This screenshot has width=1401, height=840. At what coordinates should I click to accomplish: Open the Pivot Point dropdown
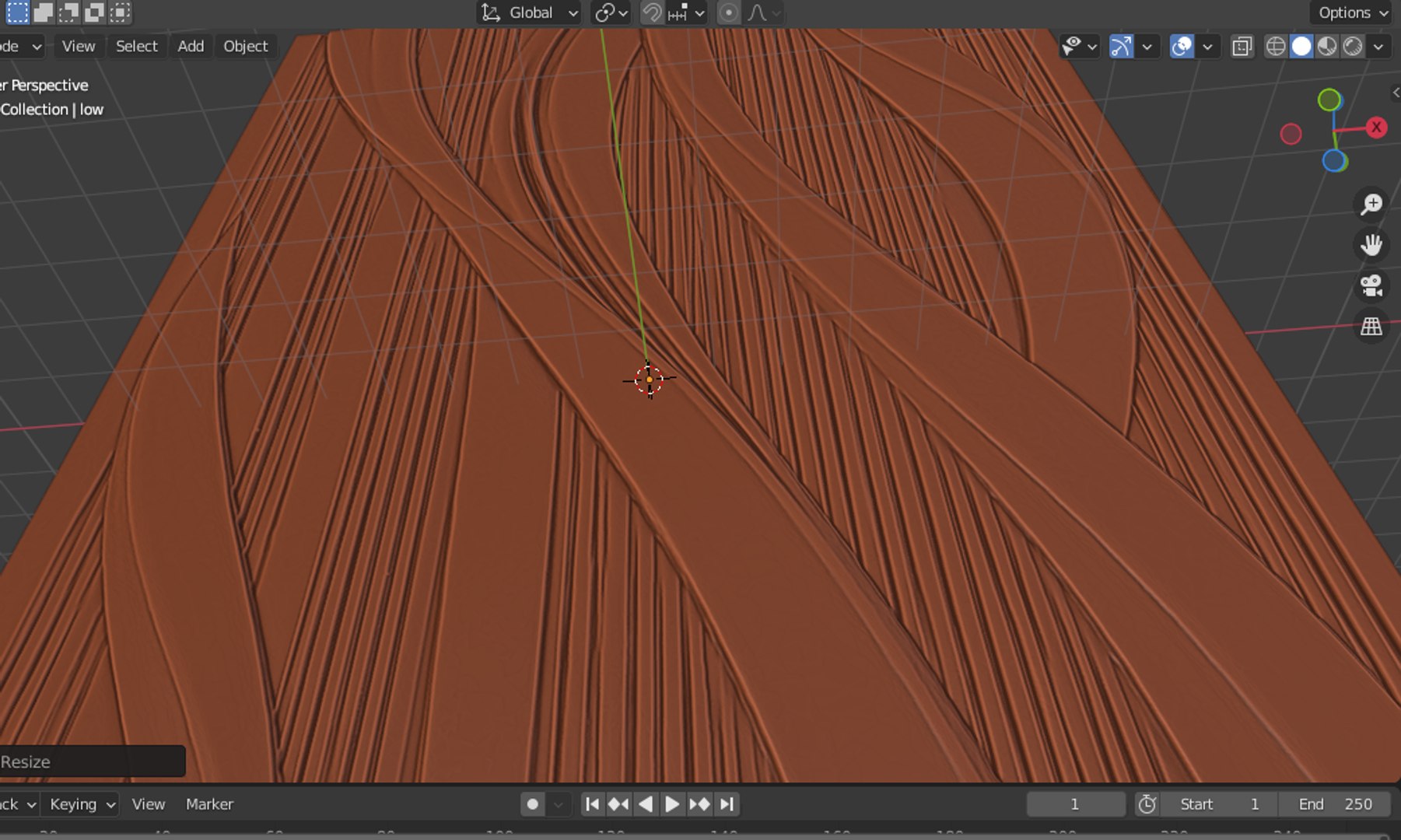[x=611, y=12]
